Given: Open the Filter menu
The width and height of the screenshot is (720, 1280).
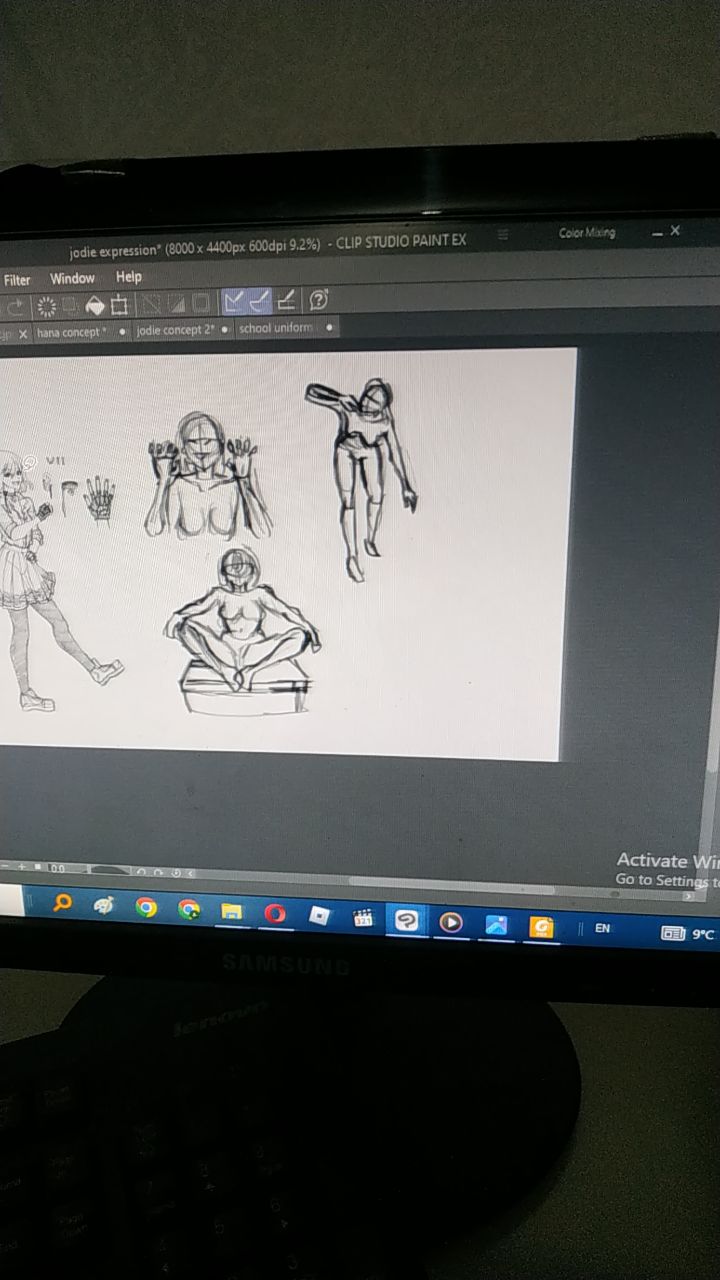Looking at the screenshot, I should pyautogui.click(x=17, y=280).
